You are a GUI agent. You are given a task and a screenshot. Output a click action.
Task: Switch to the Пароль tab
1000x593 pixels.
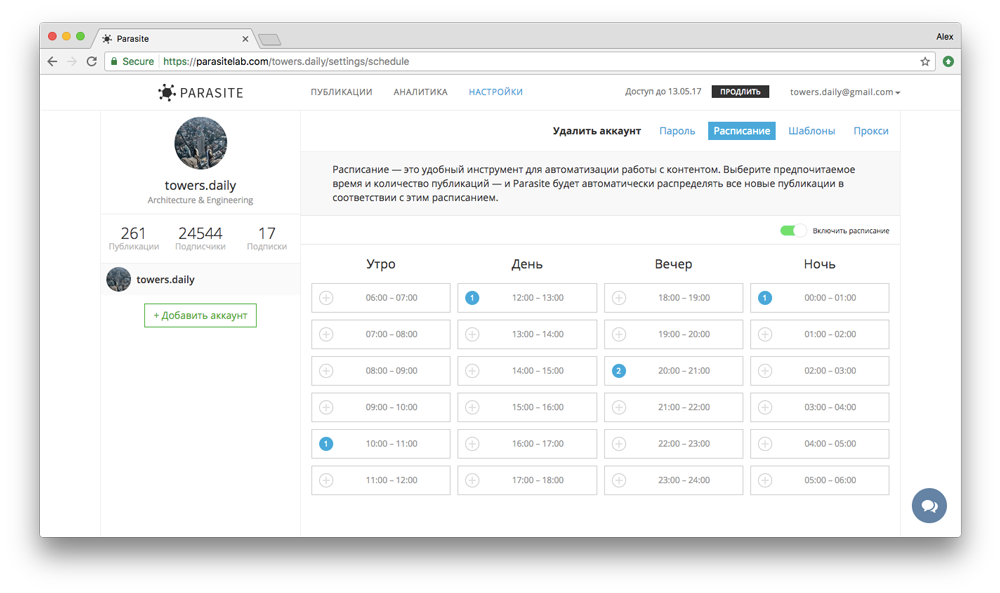click(x=677, y=131)
